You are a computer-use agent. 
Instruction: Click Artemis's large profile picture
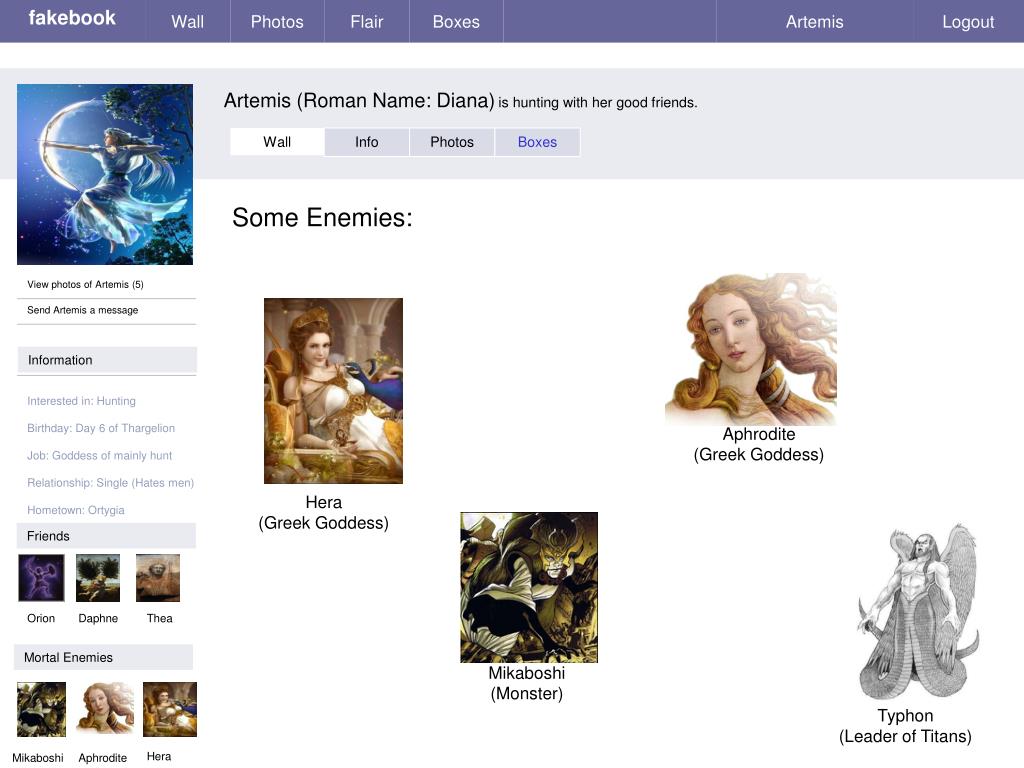(105, 174)
